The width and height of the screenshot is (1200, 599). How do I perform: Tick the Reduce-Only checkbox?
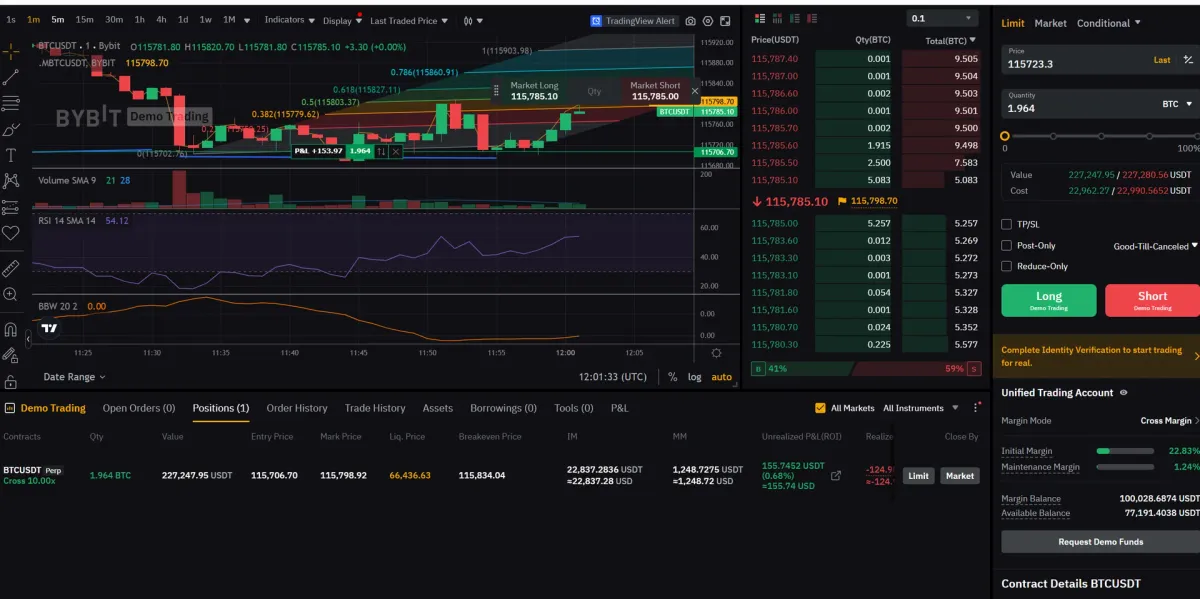pyautogui.click(x=1007, y=266)
